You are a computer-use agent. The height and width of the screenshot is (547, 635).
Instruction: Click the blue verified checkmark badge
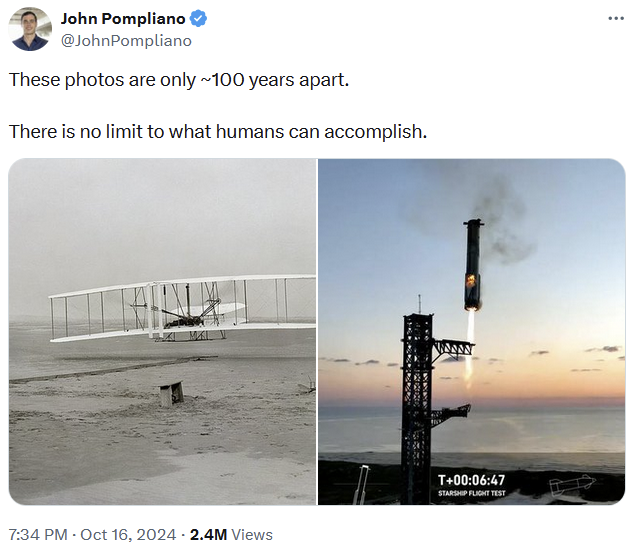coord(200,19)
